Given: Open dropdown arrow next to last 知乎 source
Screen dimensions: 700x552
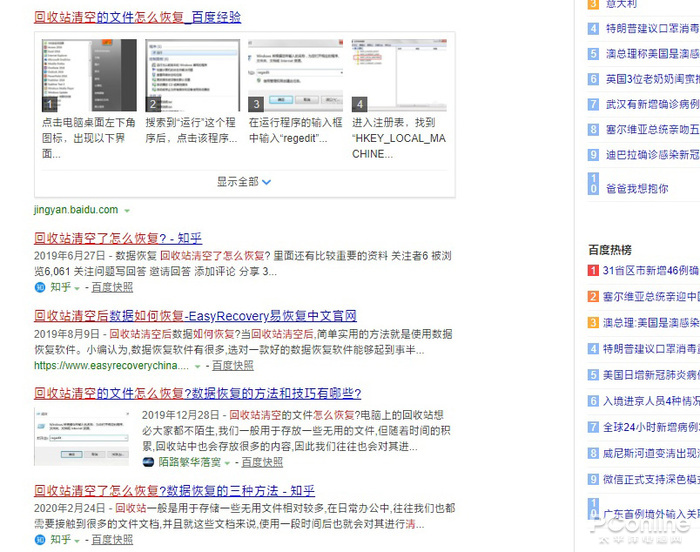Looking at the screenshot, I should [77, 540].
